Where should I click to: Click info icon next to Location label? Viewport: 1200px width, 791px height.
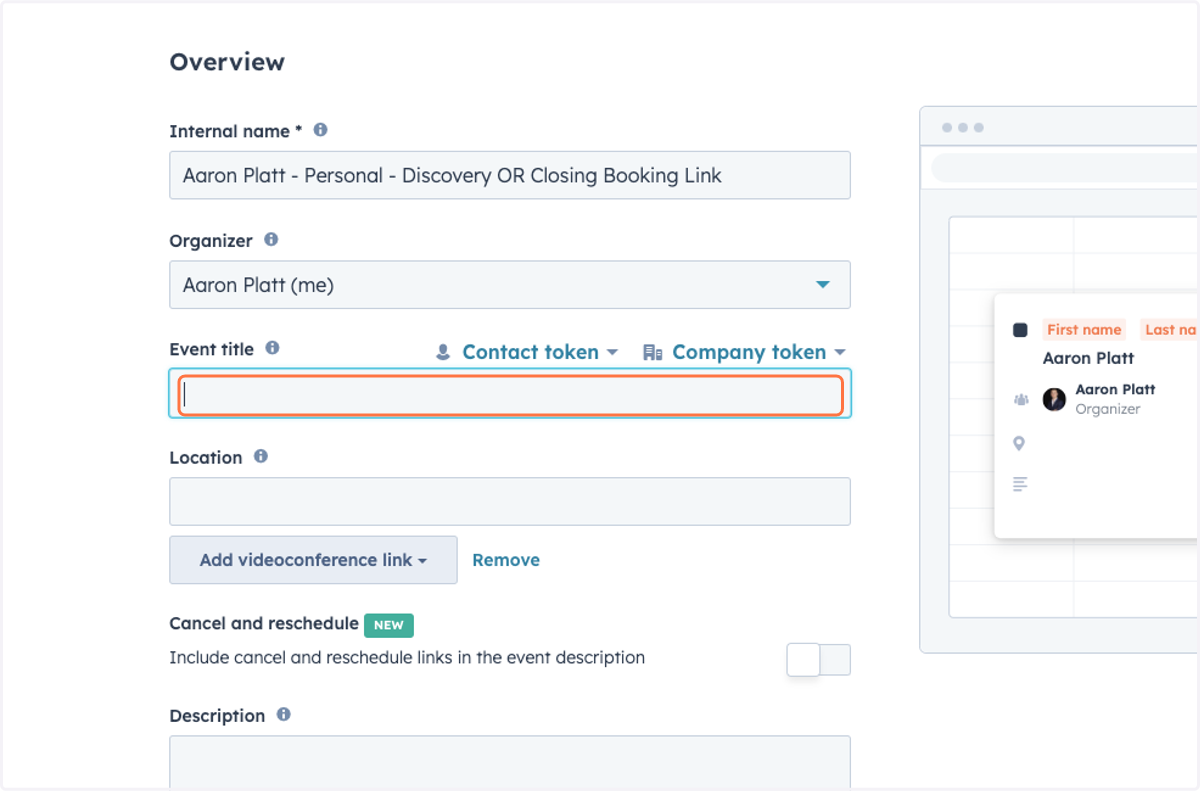261,456
